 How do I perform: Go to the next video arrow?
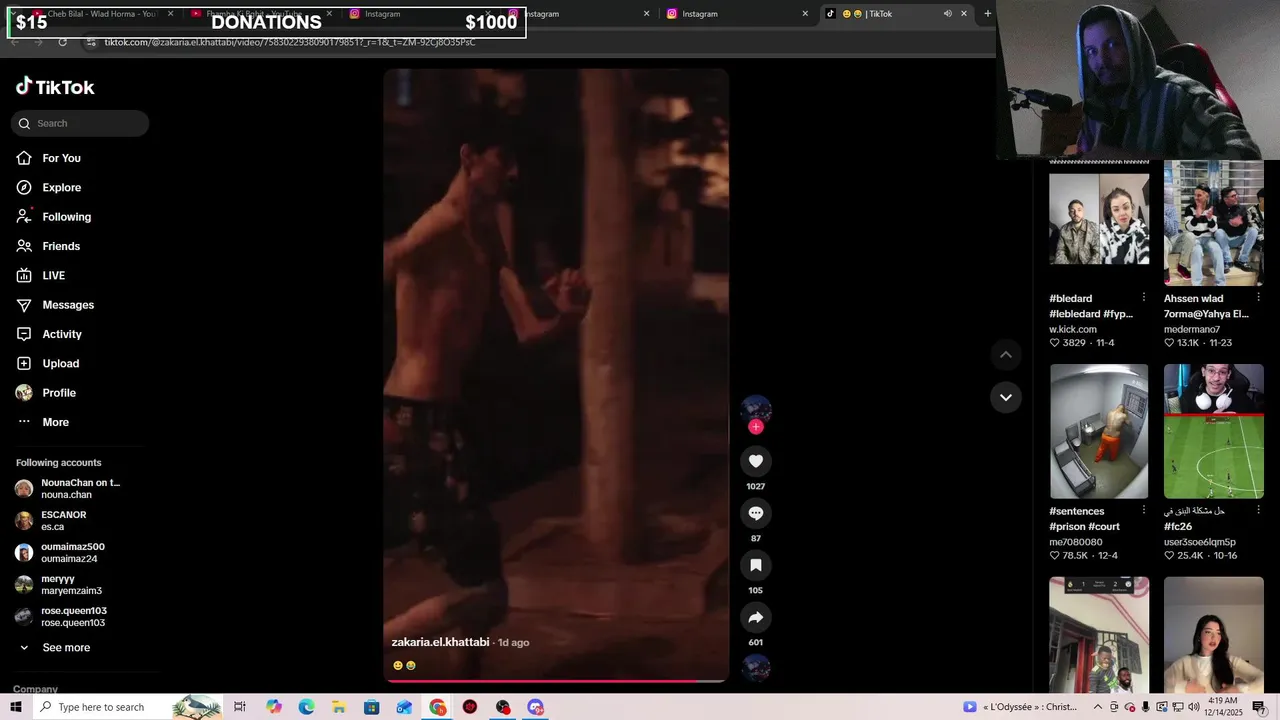coord(1006,397)
